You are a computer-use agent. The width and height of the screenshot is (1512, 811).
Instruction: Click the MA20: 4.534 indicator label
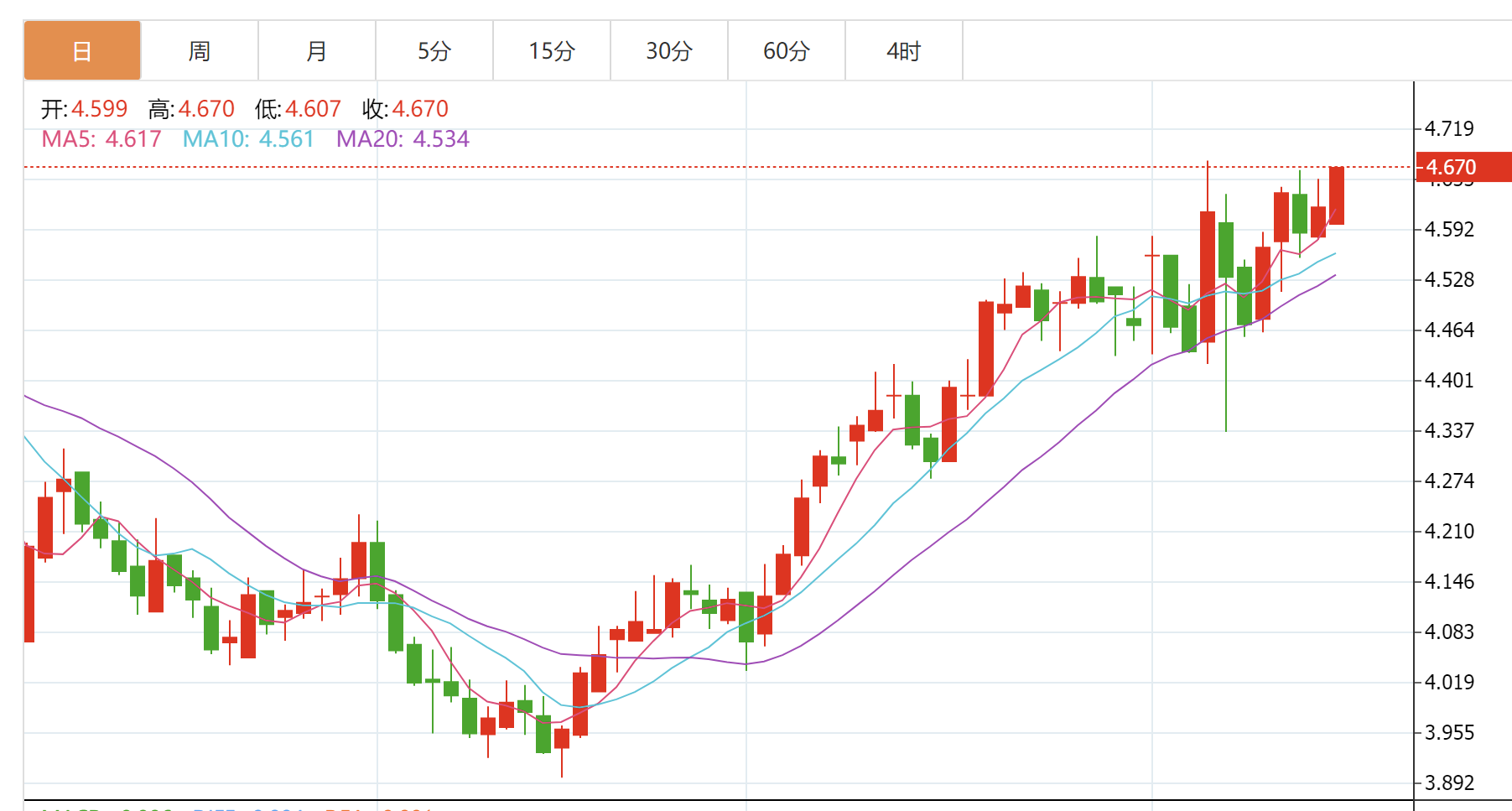(x=403, y=139)
